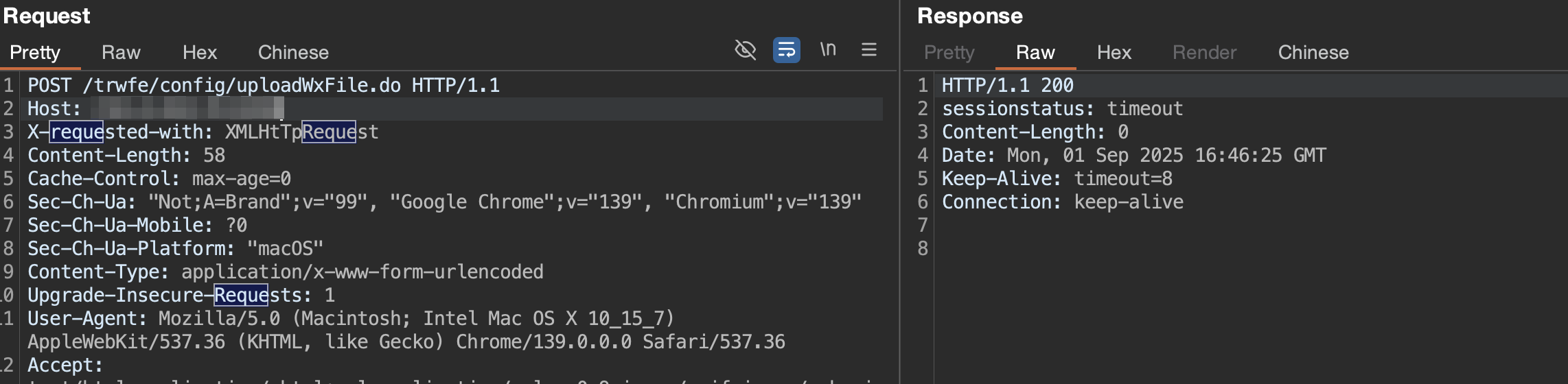
Task: Select the Pretty tab in the Response panel
Action: 949,53
